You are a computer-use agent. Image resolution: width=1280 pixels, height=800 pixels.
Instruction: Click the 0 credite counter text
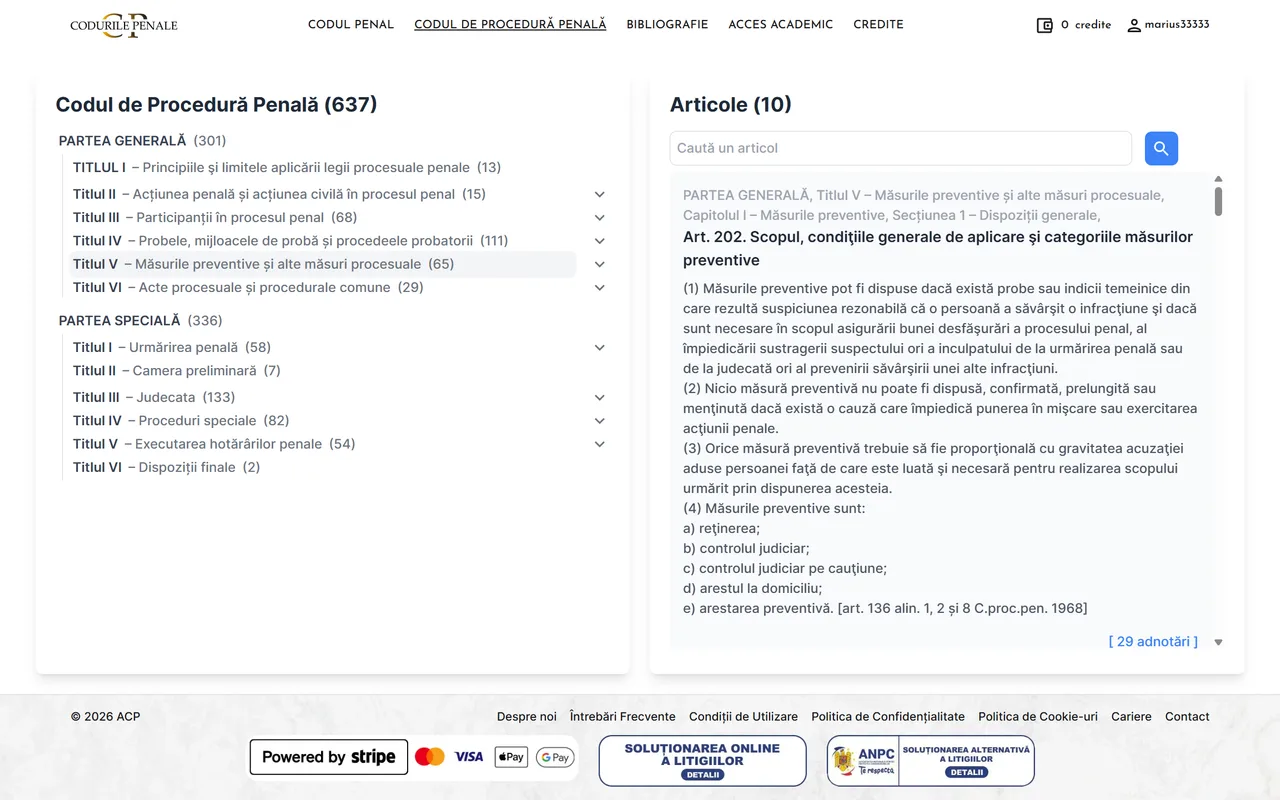click(1086, 25)
